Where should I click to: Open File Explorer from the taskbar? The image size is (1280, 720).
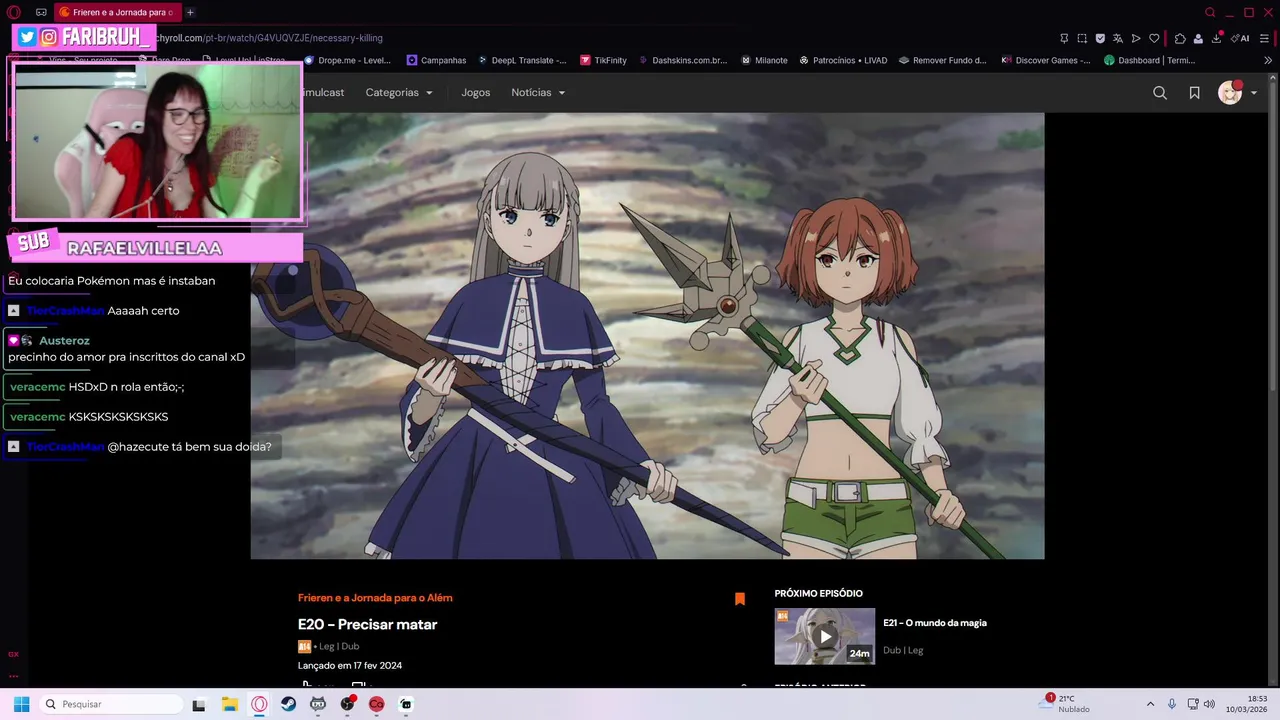tap(230, 704)
